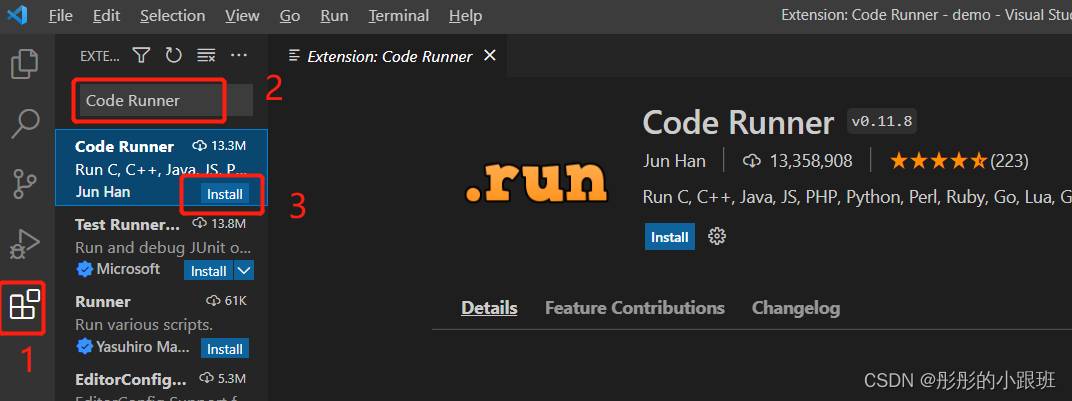Open the Terminal menu
This screenshot has width=1072, height=401.
(x=400, y=15)
